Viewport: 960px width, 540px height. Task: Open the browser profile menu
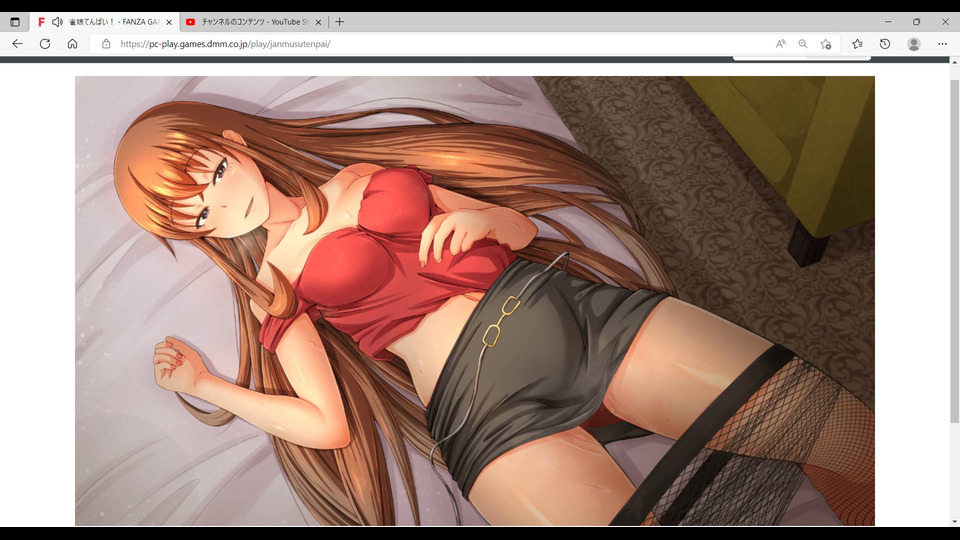coord(914,44)
